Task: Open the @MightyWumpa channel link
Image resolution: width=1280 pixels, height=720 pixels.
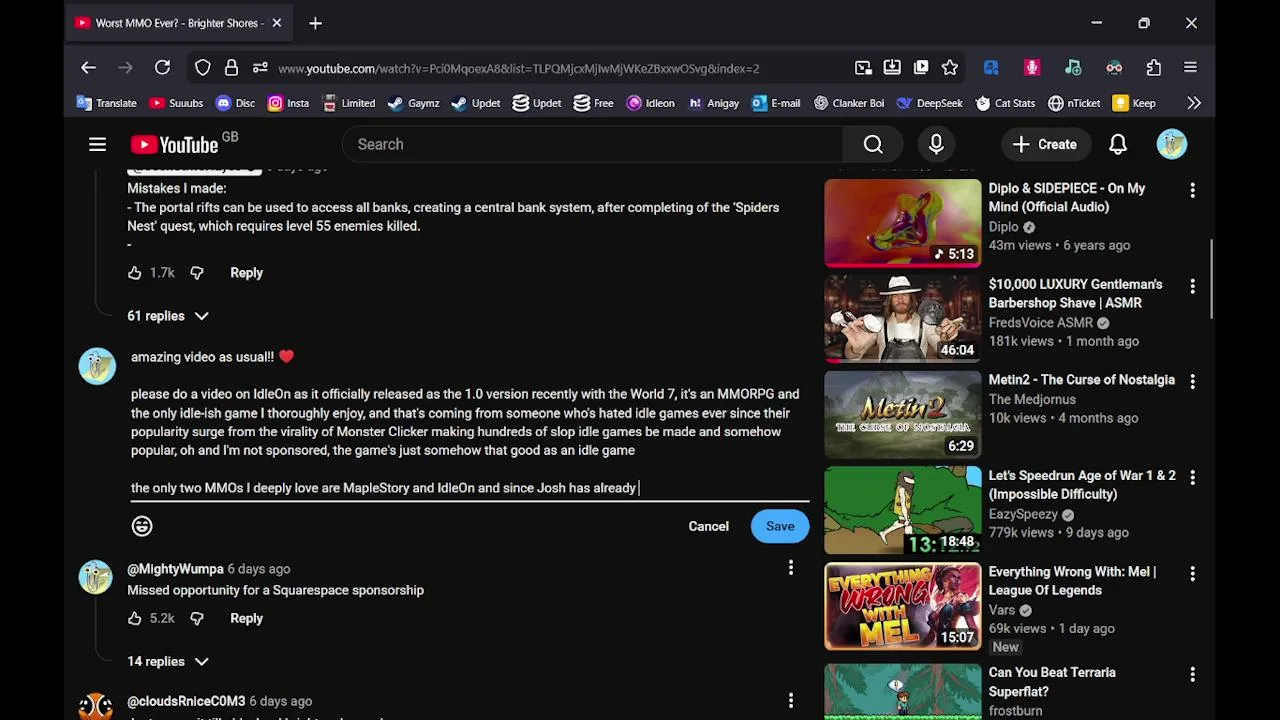Action: click(x=175, y=569)
